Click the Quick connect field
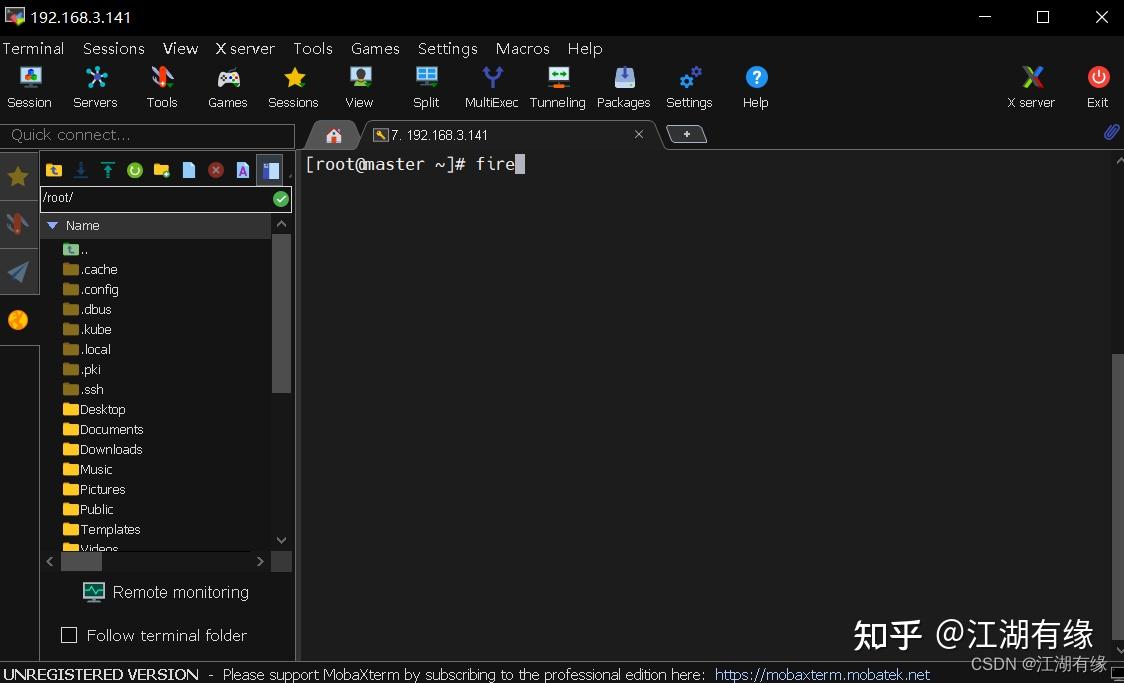The width and height of the screenshot is (1124, 683). pos(147,135)
